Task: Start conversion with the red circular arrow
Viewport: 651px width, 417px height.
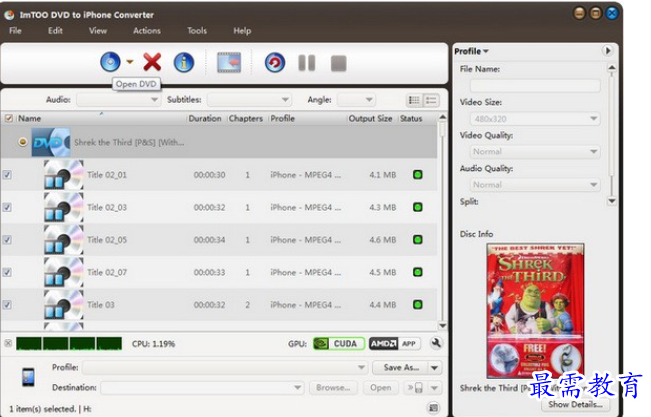Action: [275, 63]
